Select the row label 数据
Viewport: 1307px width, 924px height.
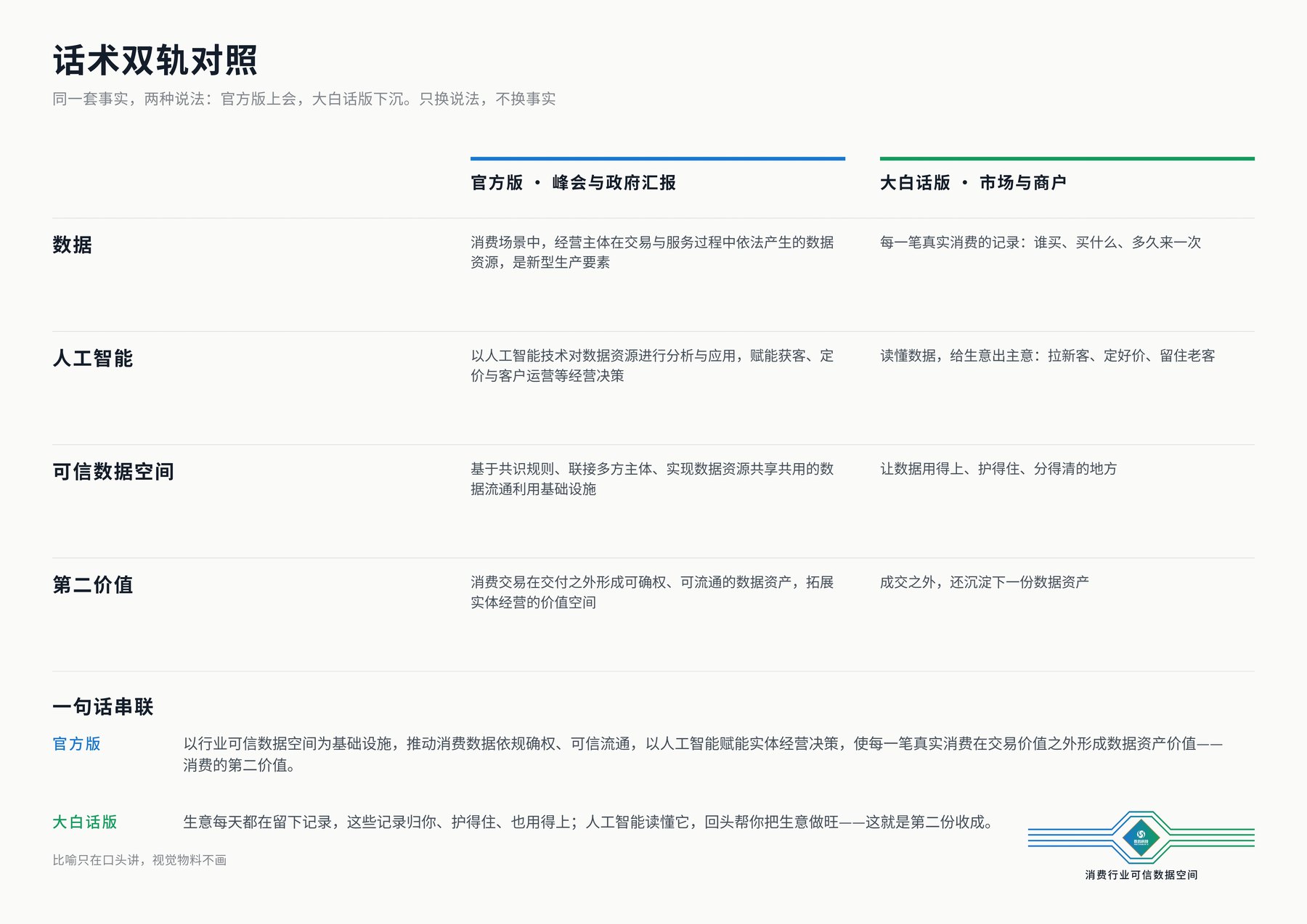(x=73, y=245)
